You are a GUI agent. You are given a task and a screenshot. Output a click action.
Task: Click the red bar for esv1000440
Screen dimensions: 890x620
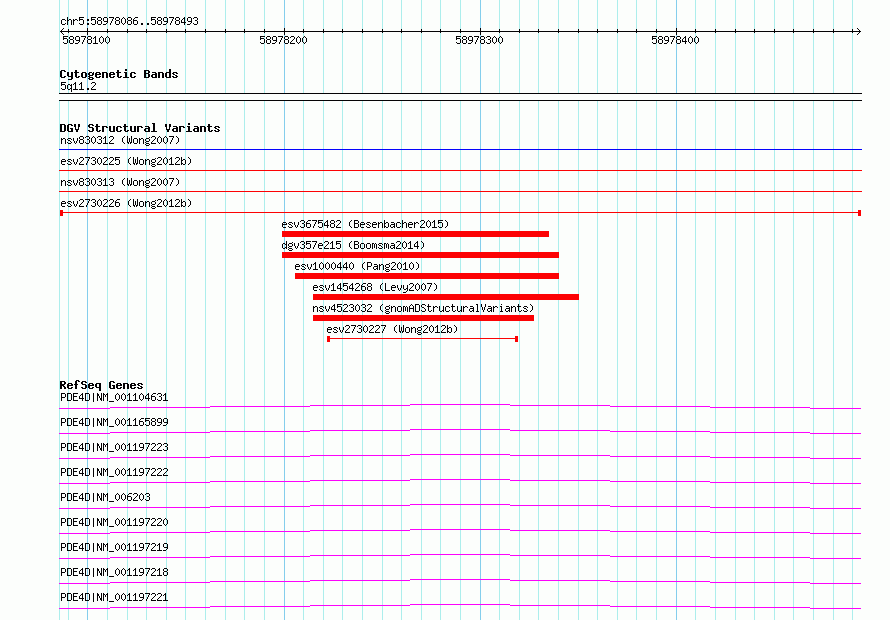(427, 276)
